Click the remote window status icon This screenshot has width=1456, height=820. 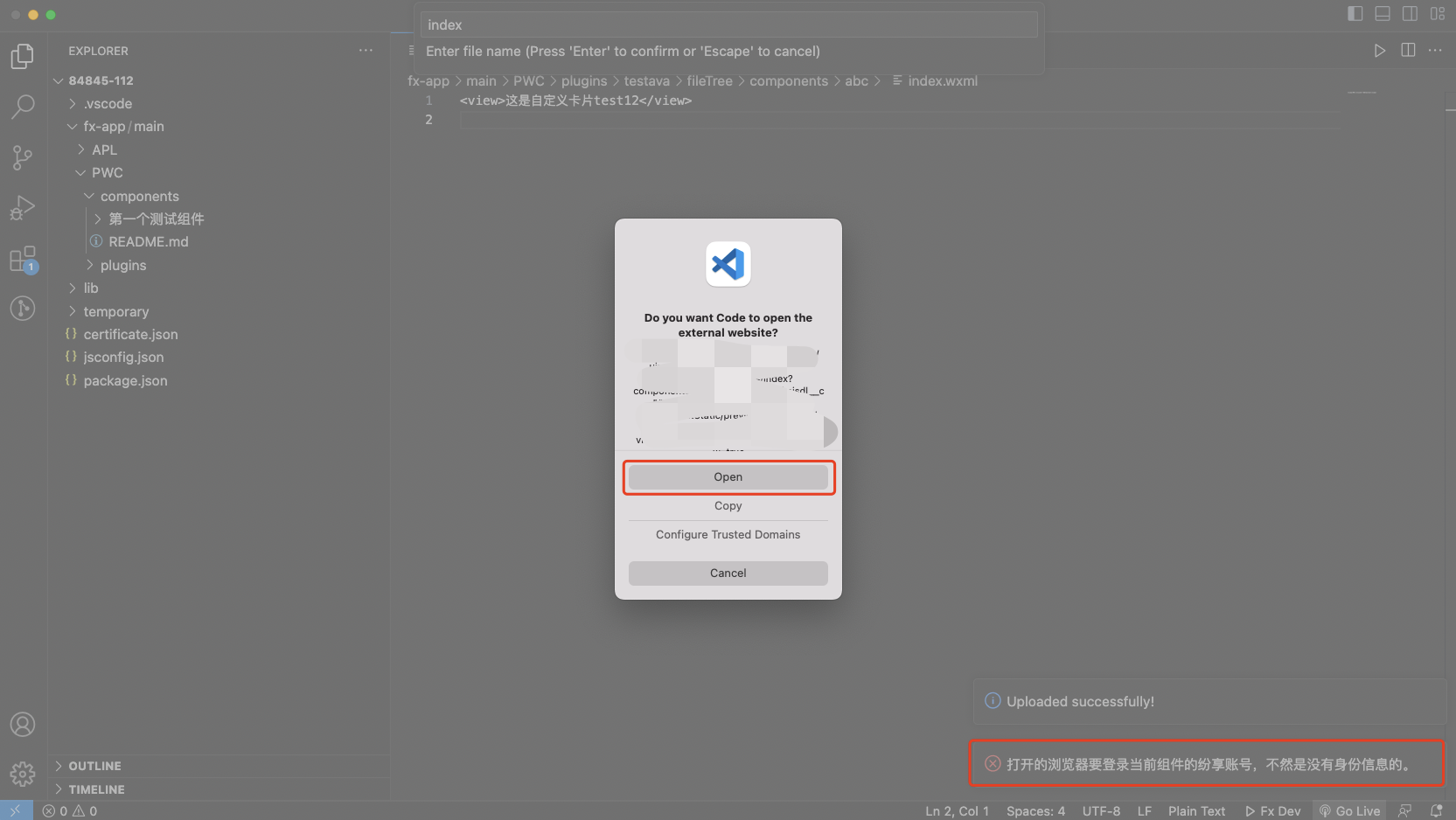(16, 810)
